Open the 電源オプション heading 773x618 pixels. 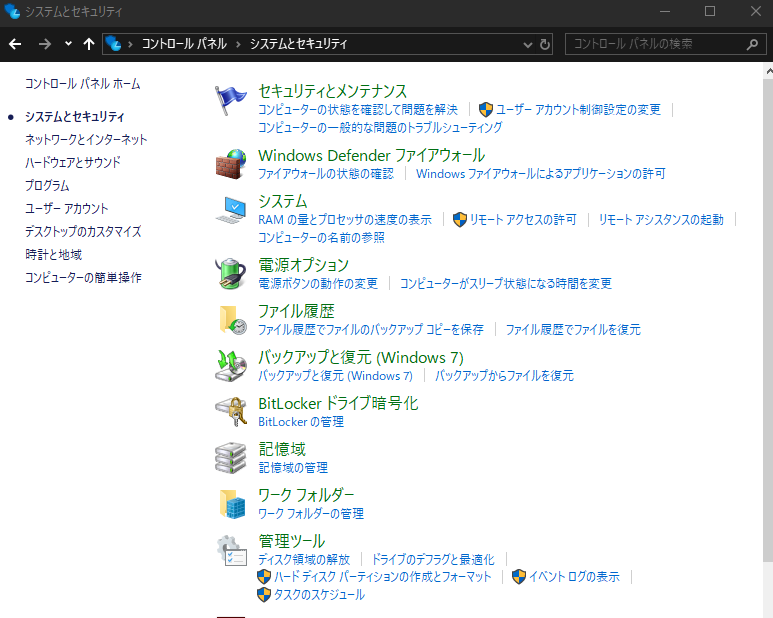click(x=304, y=265)
